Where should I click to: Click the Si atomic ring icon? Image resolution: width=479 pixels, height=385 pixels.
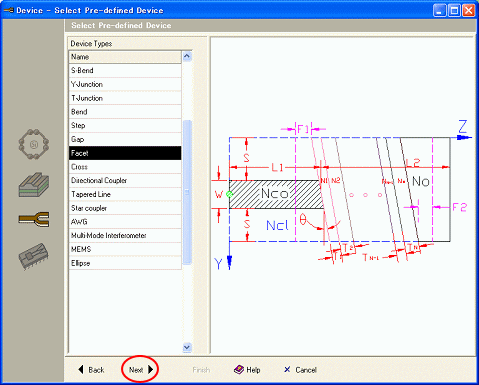click(34, 144)
